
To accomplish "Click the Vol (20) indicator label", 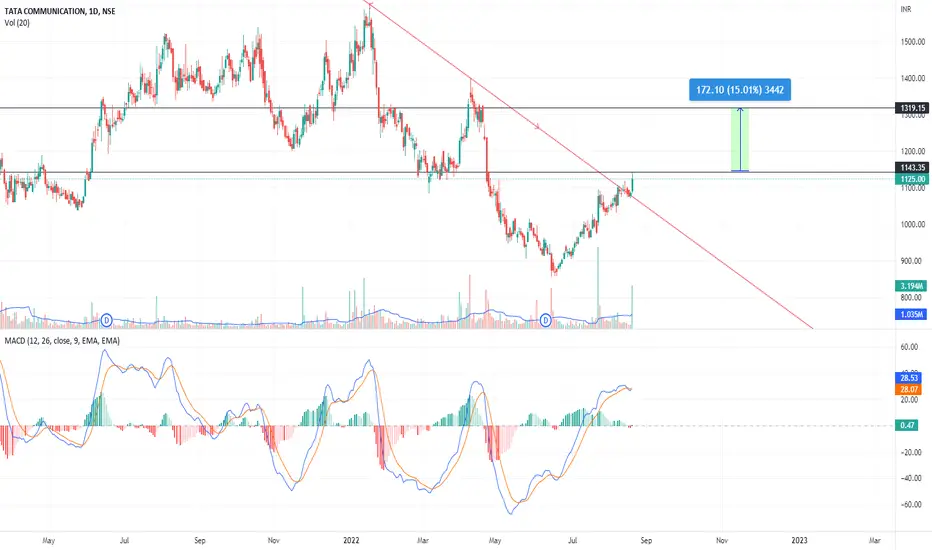I will (17, 23).
